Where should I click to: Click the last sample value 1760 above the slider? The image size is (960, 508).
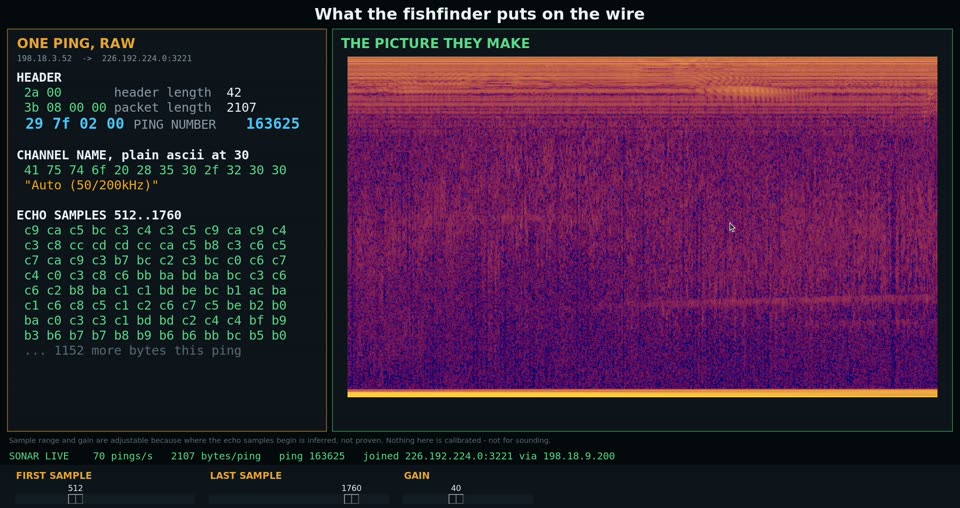351,488
